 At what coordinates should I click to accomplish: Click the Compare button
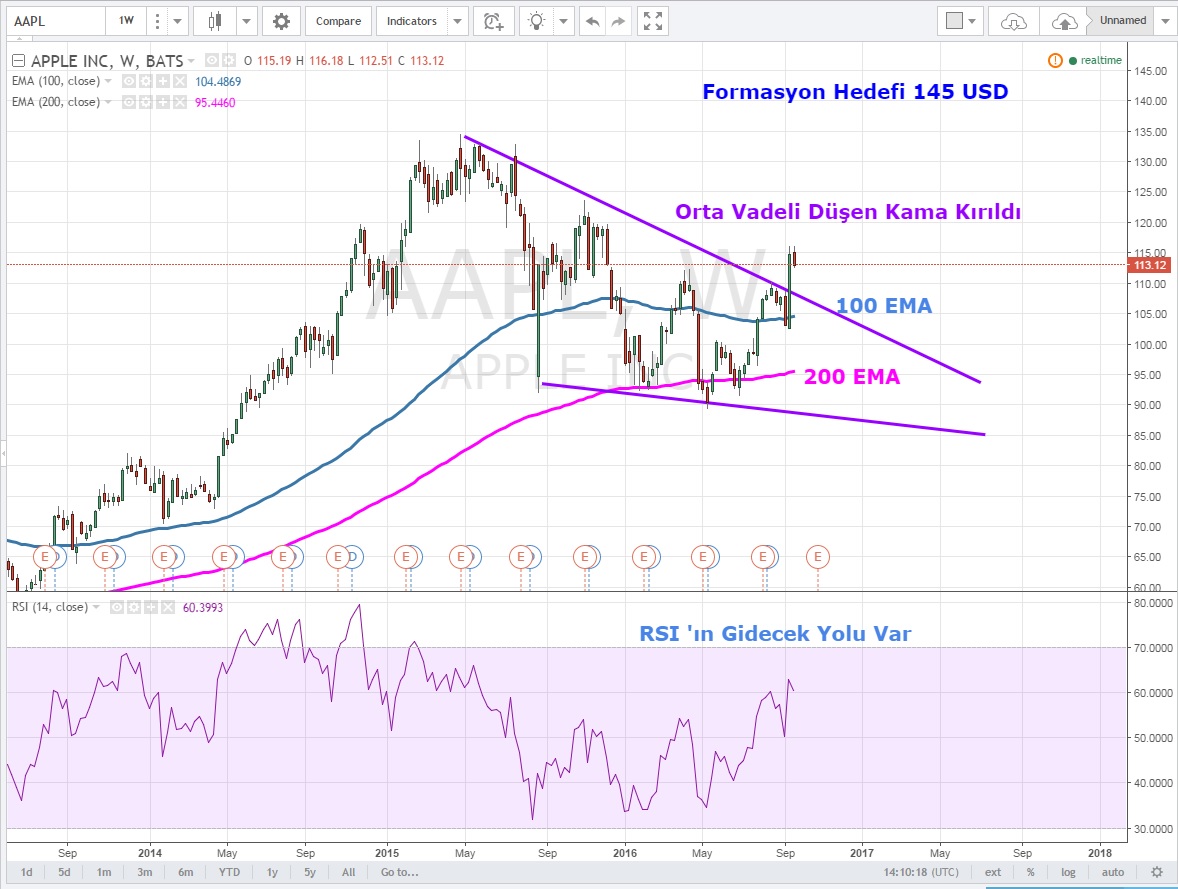337,20
